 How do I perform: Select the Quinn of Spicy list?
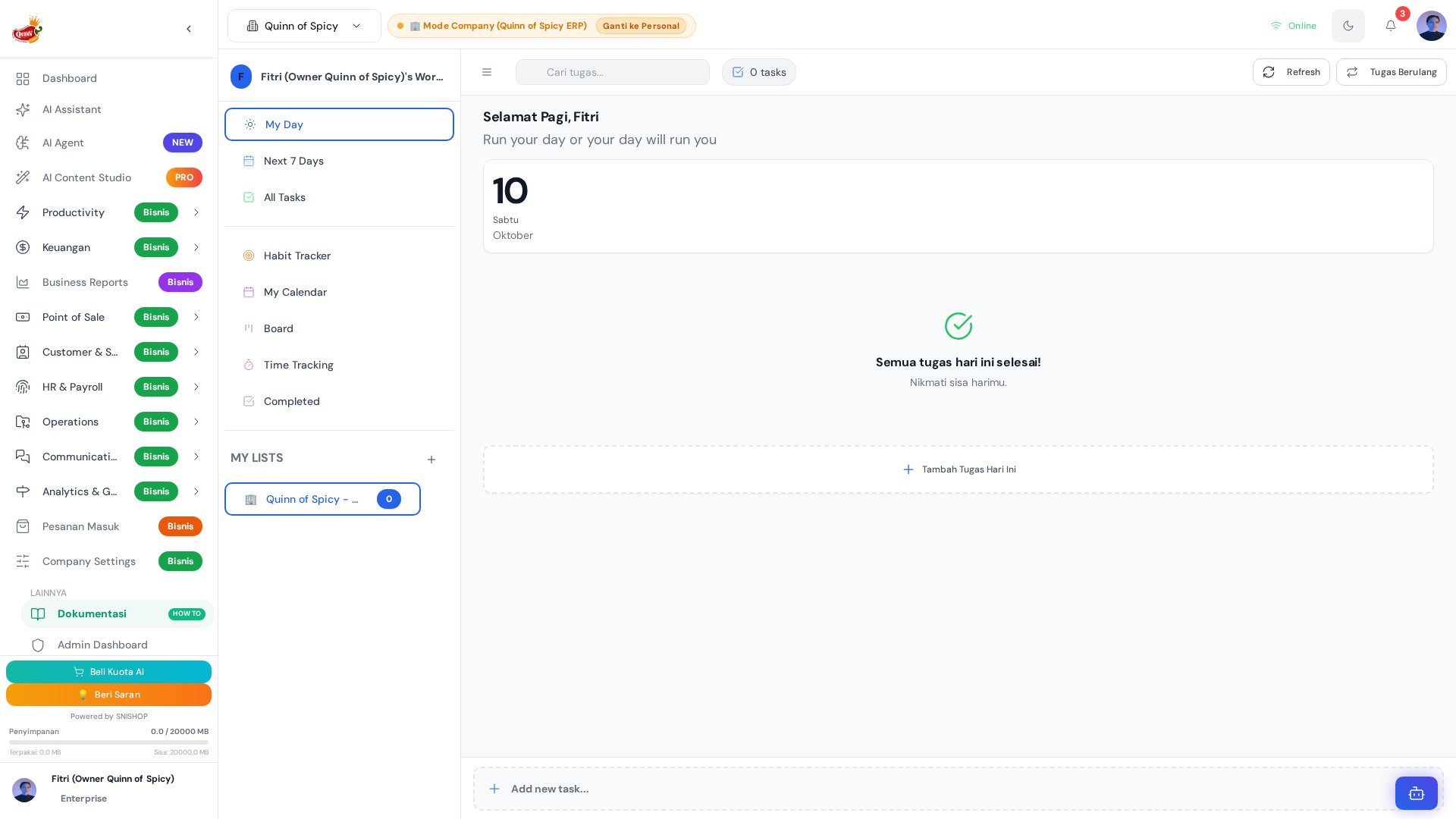click(322, 499)
